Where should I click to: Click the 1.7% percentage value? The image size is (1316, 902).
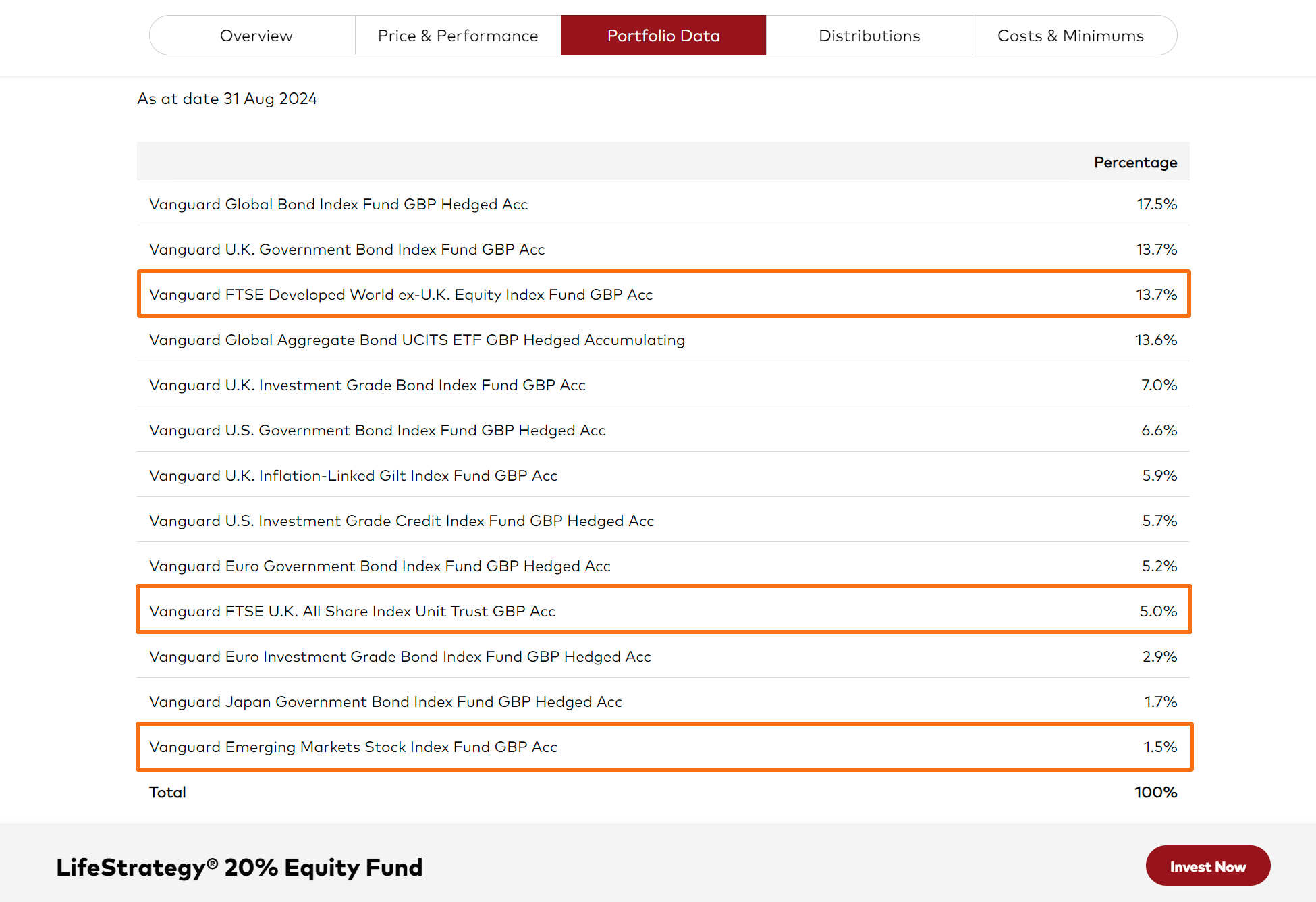coord(1161,701)
